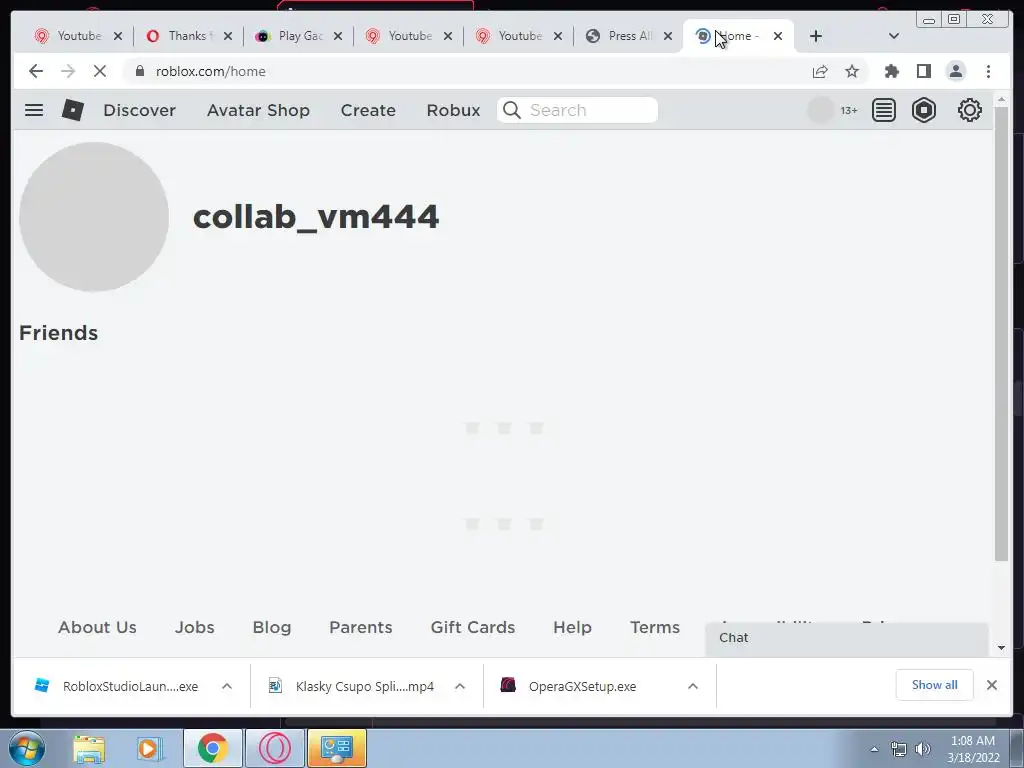
Task: Open the Roblox notifications feed icon
Action: click(884, 110)
